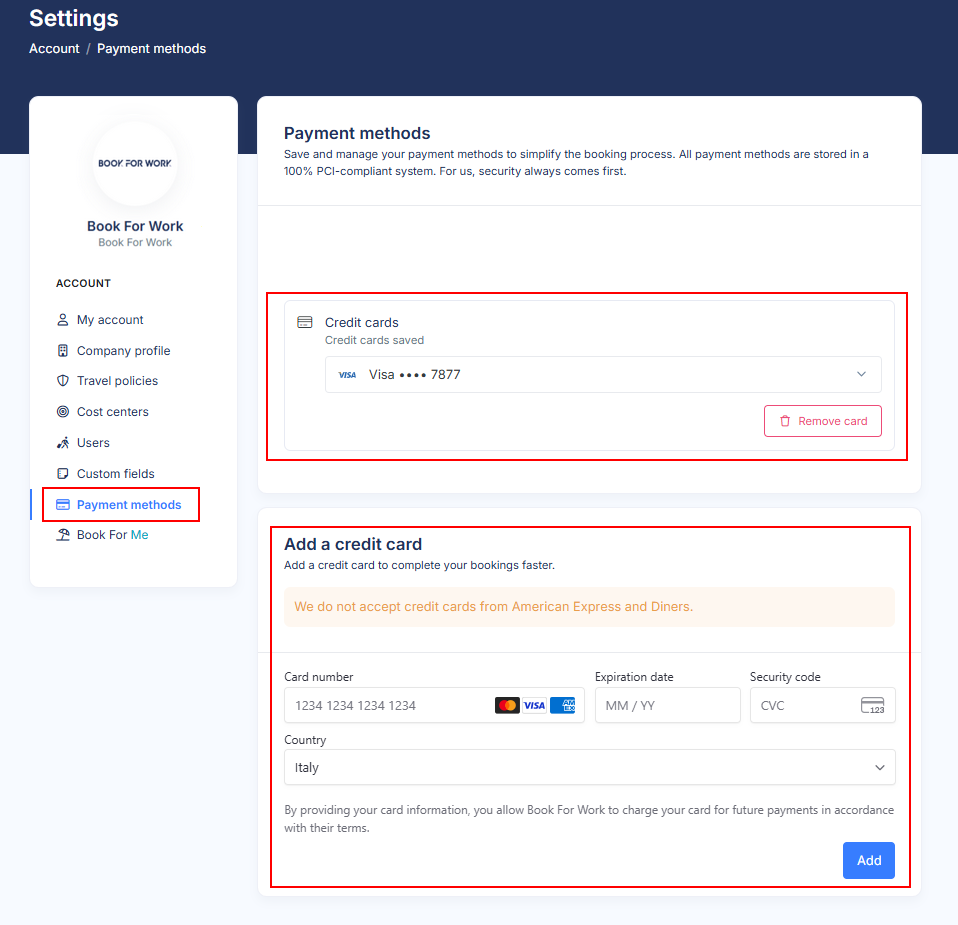
Task: Click the Company profile building icon
Action: [63, 351]
